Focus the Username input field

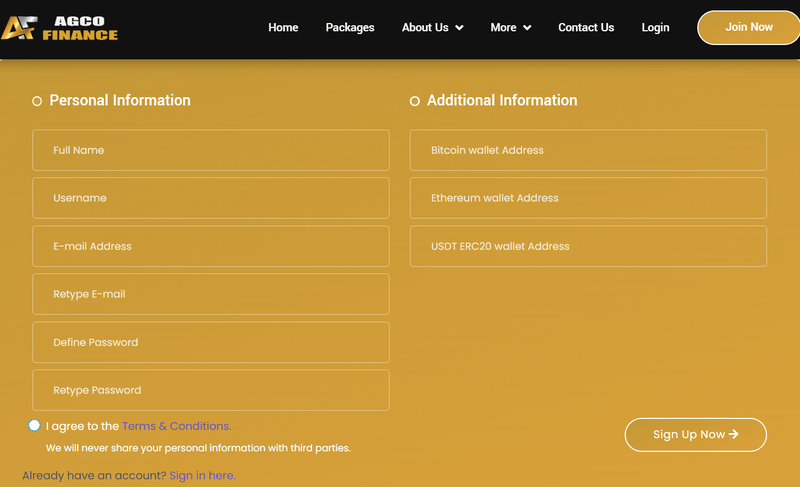tap(211, 198)
